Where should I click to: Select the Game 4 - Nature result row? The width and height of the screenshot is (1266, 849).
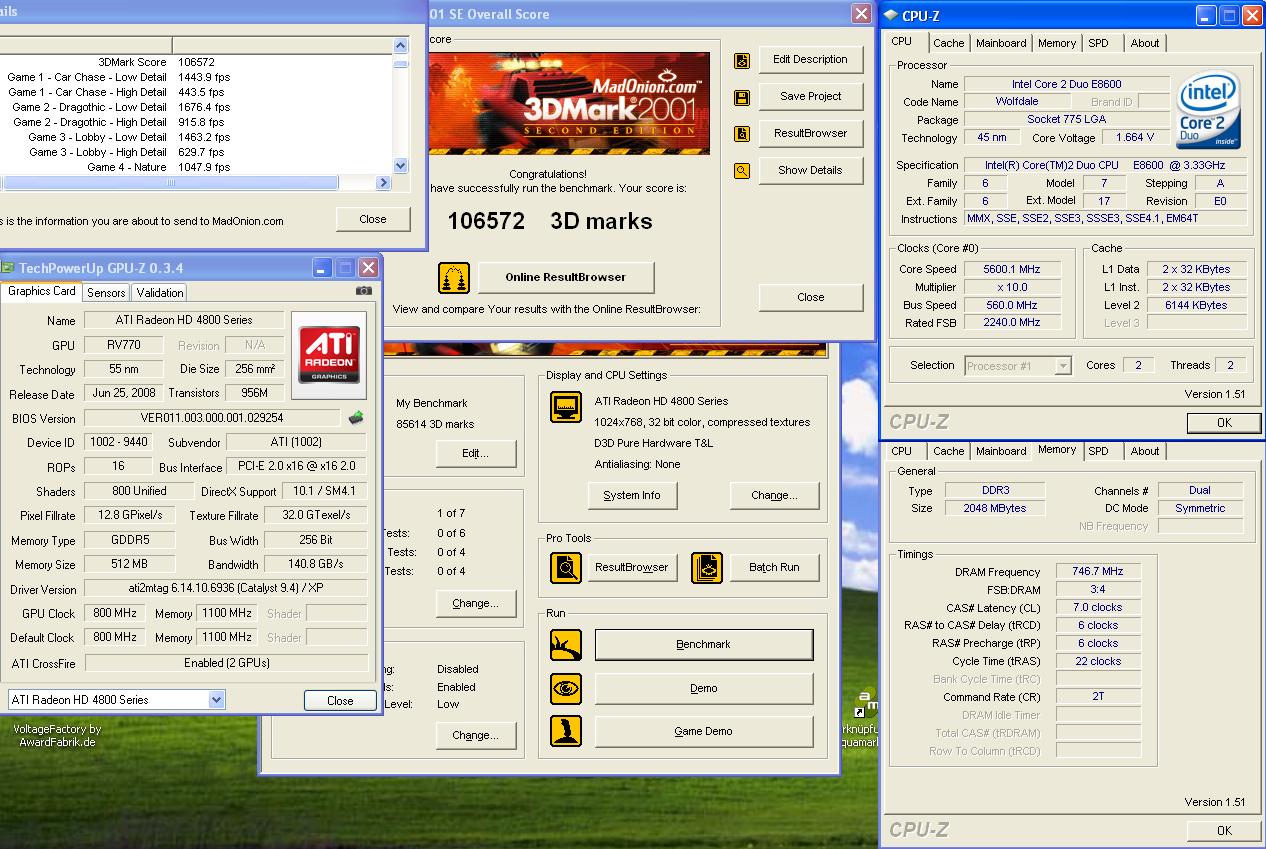coord(196,167)
